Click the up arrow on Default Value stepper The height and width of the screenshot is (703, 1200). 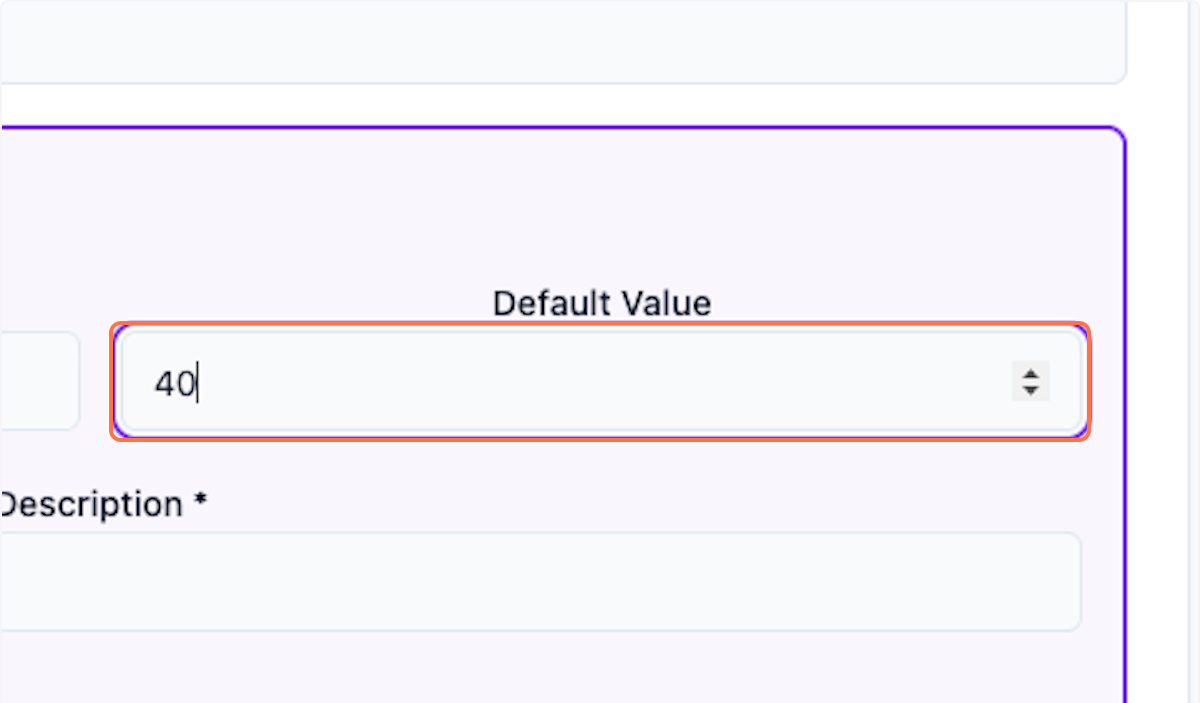click(1030, 373)
